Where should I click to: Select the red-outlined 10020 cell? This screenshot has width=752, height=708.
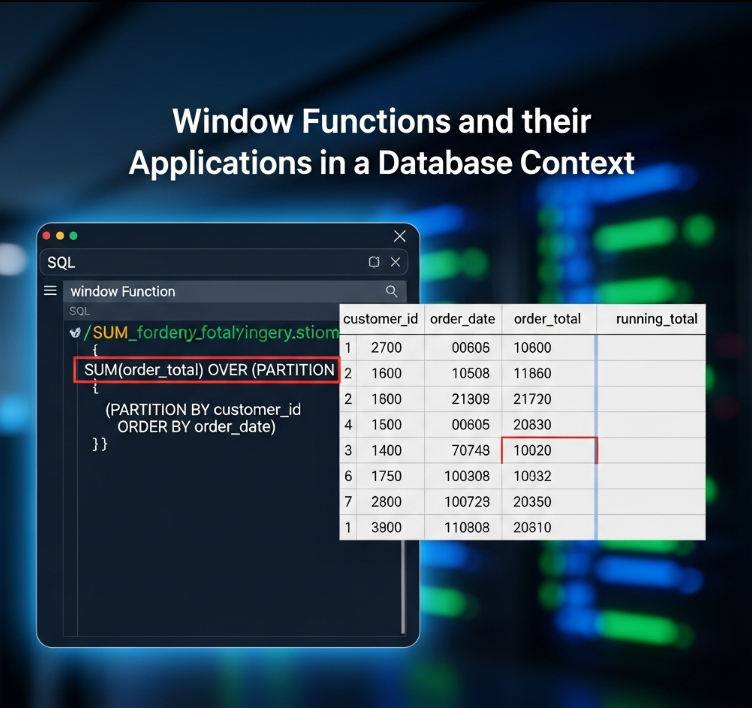click(x=548, y=450)
